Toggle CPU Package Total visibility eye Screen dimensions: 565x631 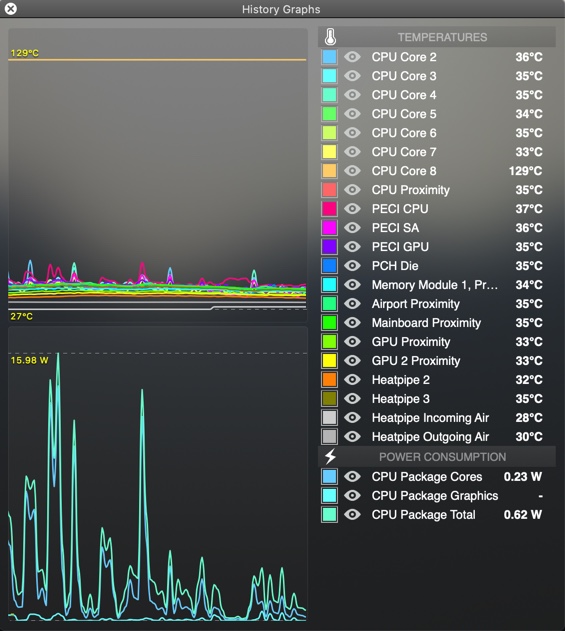coord(352,514)
